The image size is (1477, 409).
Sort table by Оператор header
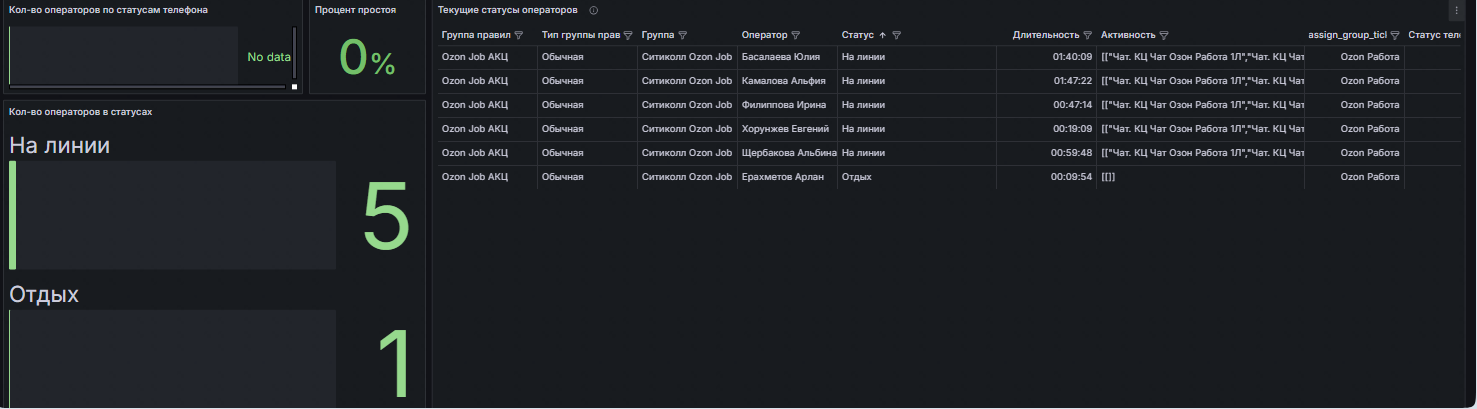[764, 35]
